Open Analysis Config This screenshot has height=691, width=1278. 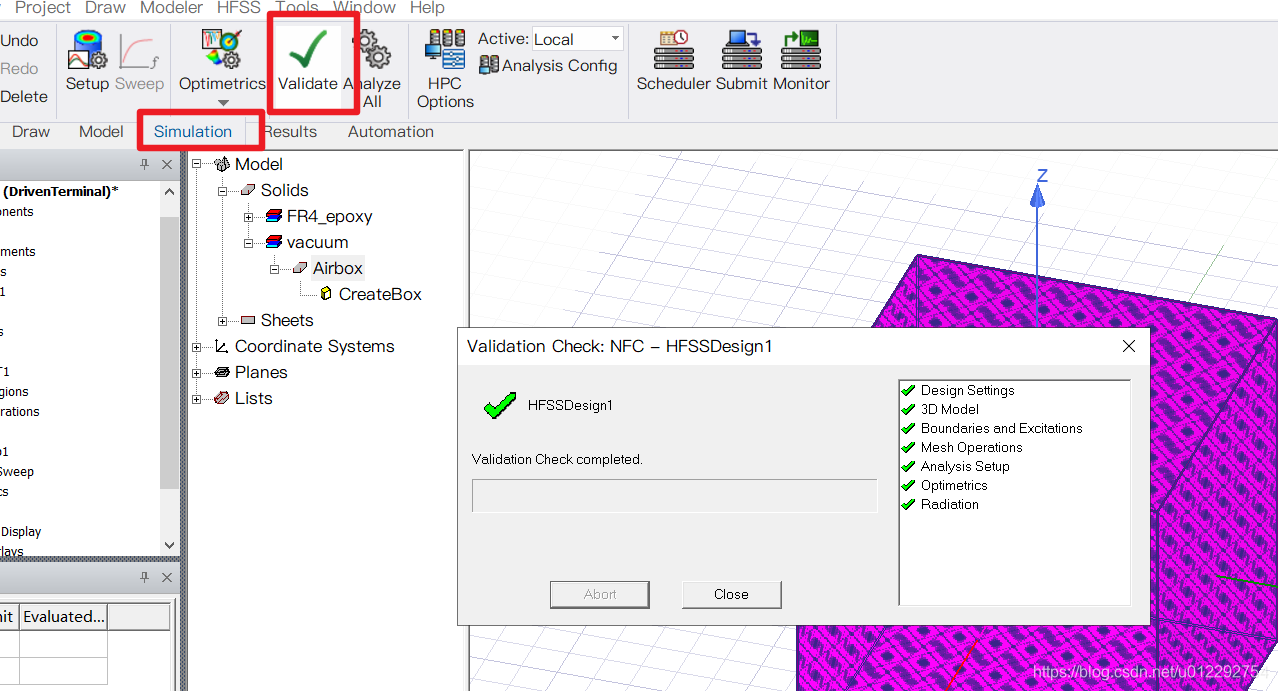click(548, 66)
